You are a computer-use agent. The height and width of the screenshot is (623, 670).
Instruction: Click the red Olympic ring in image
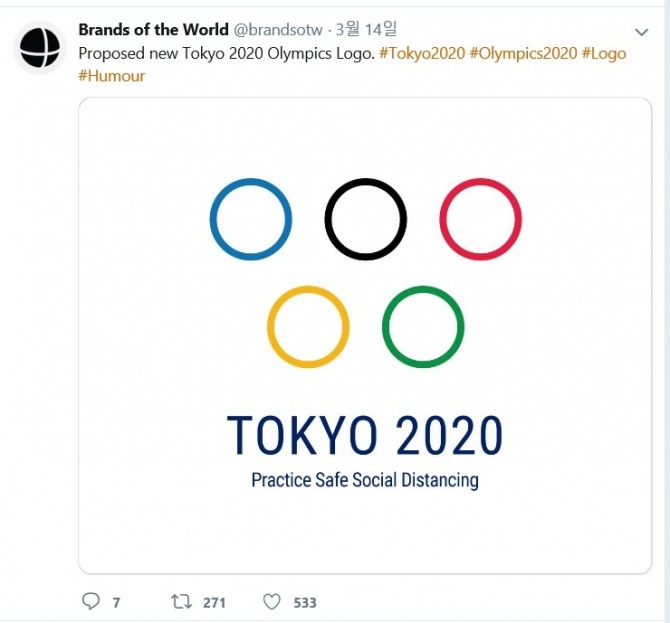[481, 219]
